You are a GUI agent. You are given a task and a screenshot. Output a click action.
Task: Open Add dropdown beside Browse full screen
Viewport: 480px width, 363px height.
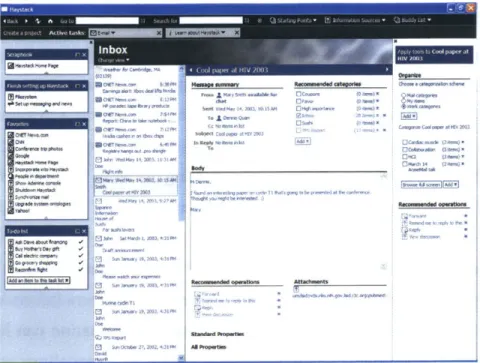pos(451,184)
